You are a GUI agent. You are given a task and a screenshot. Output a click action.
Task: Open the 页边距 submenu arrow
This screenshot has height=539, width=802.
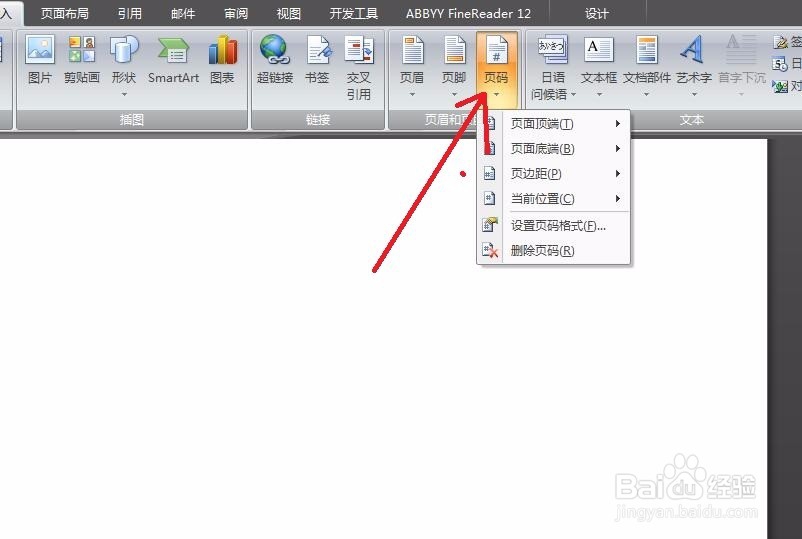[x=618, y=173]
